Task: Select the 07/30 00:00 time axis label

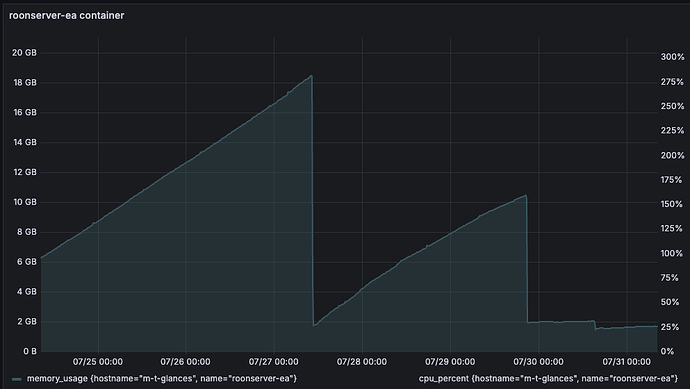Action: [x=538, y=362]
